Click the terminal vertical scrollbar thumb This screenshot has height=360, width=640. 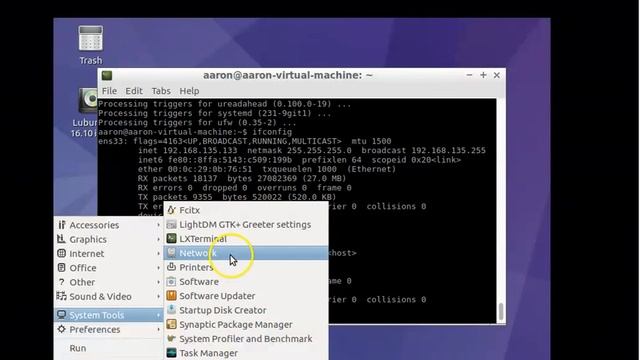coord(501,312)
